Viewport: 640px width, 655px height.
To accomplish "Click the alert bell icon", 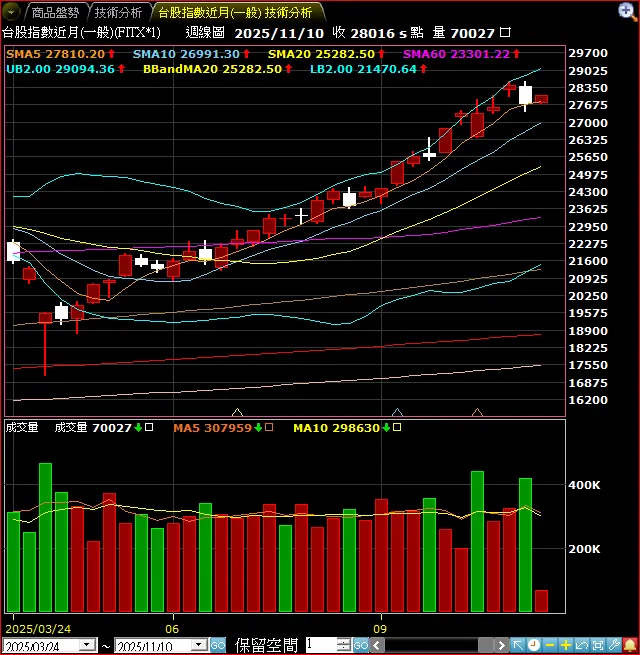I will 630,645.
